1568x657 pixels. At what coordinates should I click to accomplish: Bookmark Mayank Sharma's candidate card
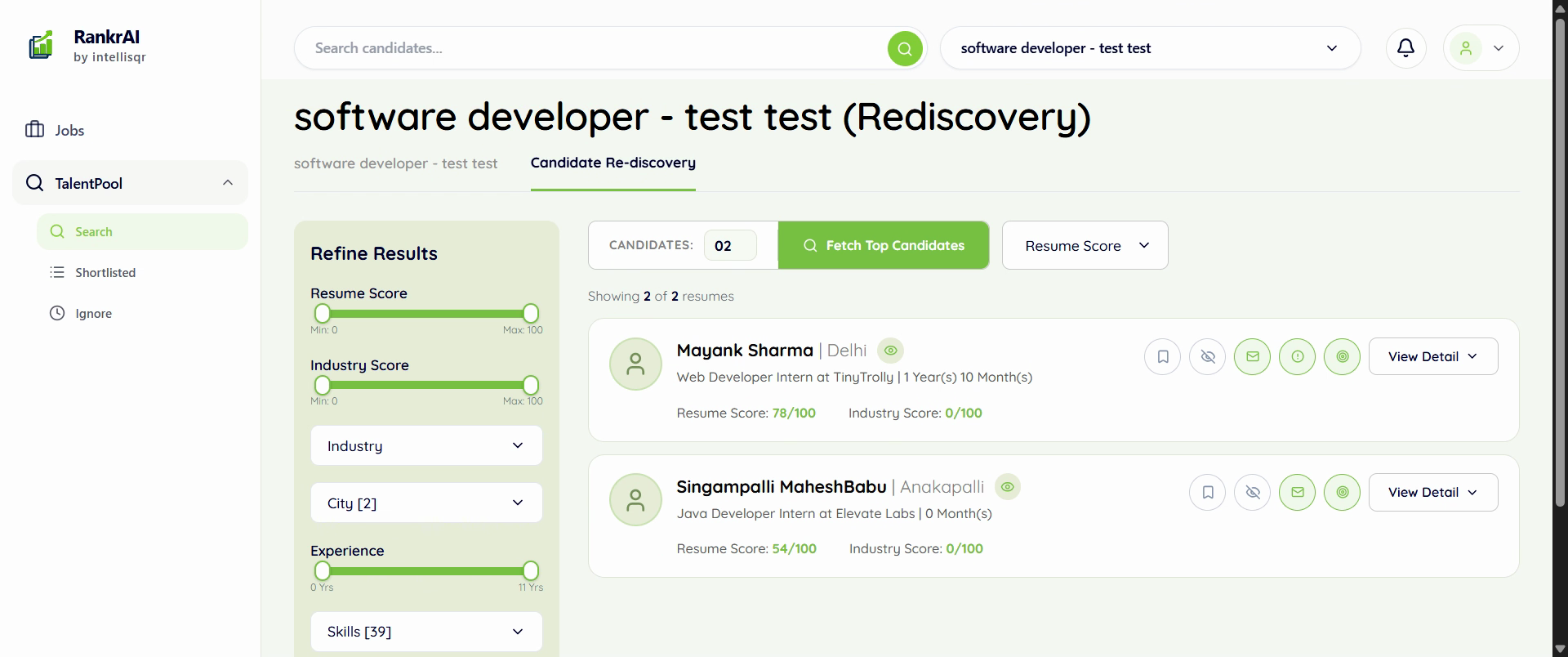[1162, 356]
